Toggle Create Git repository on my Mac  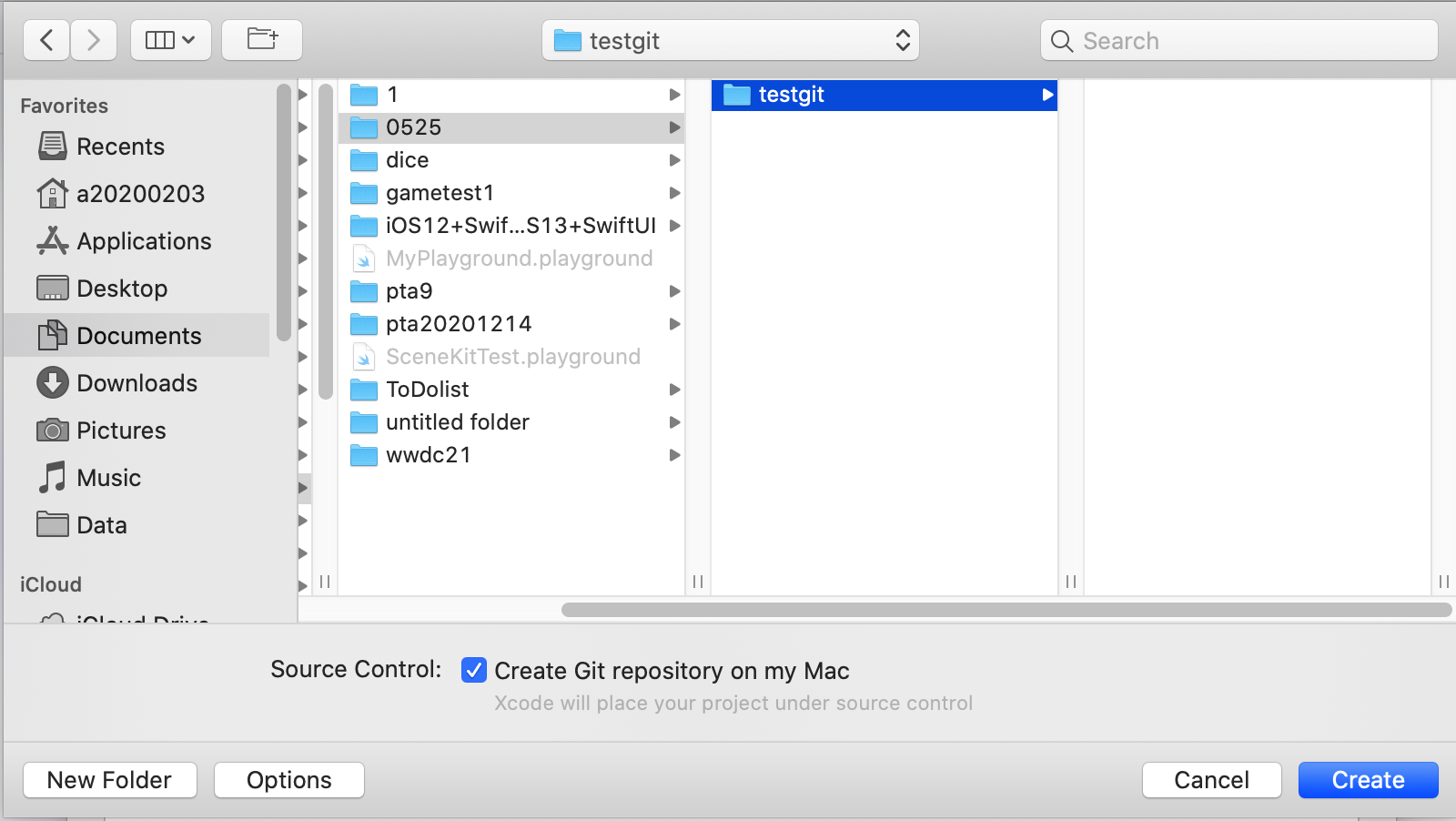click(474, 671)
